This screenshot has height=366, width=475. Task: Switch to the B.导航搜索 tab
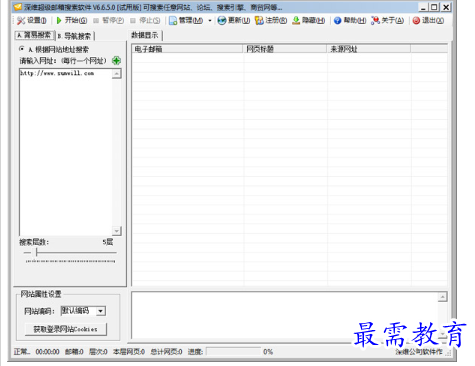click(74, 36)
